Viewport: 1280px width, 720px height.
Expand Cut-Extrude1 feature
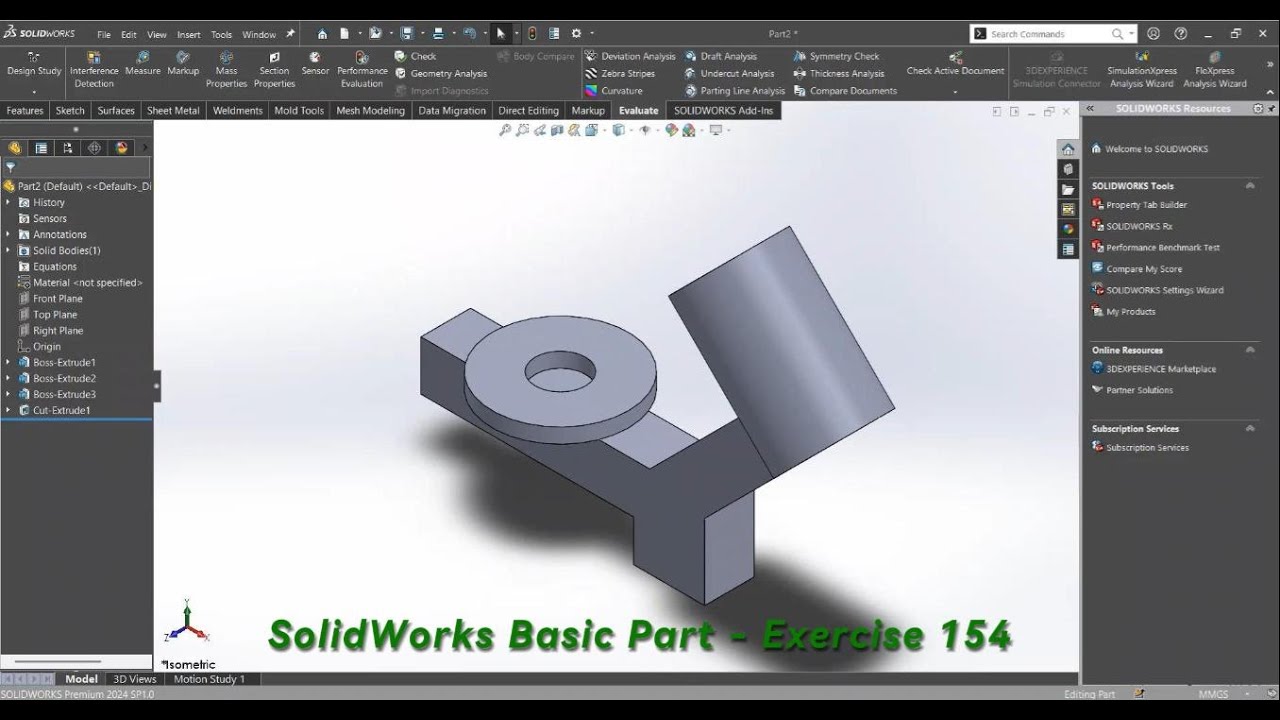tap(8, 410)
